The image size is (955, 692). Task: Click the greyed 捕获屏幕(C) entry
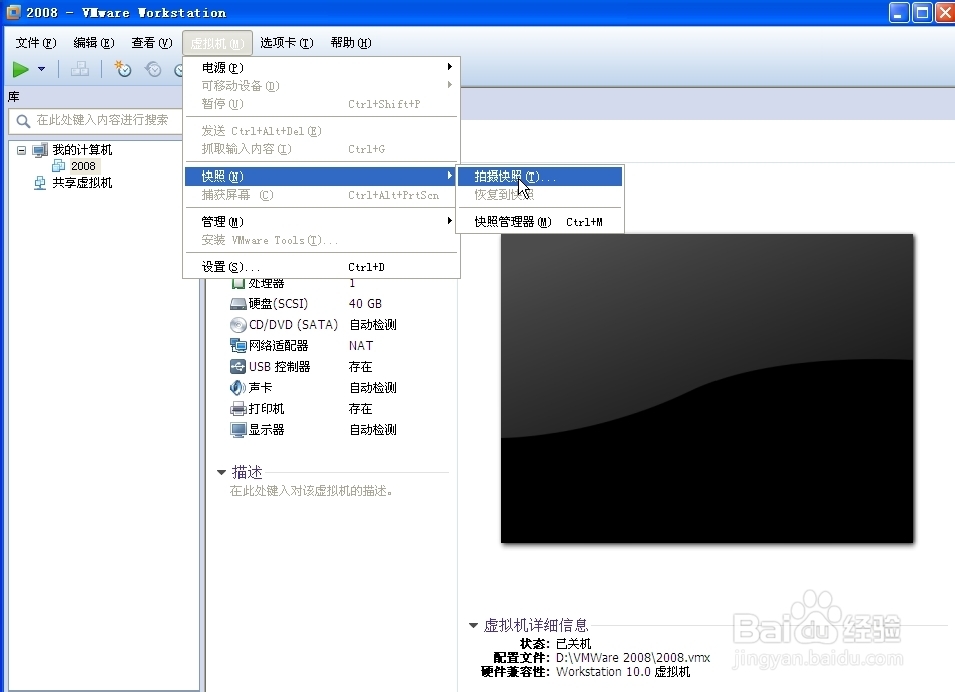(321, 195)
